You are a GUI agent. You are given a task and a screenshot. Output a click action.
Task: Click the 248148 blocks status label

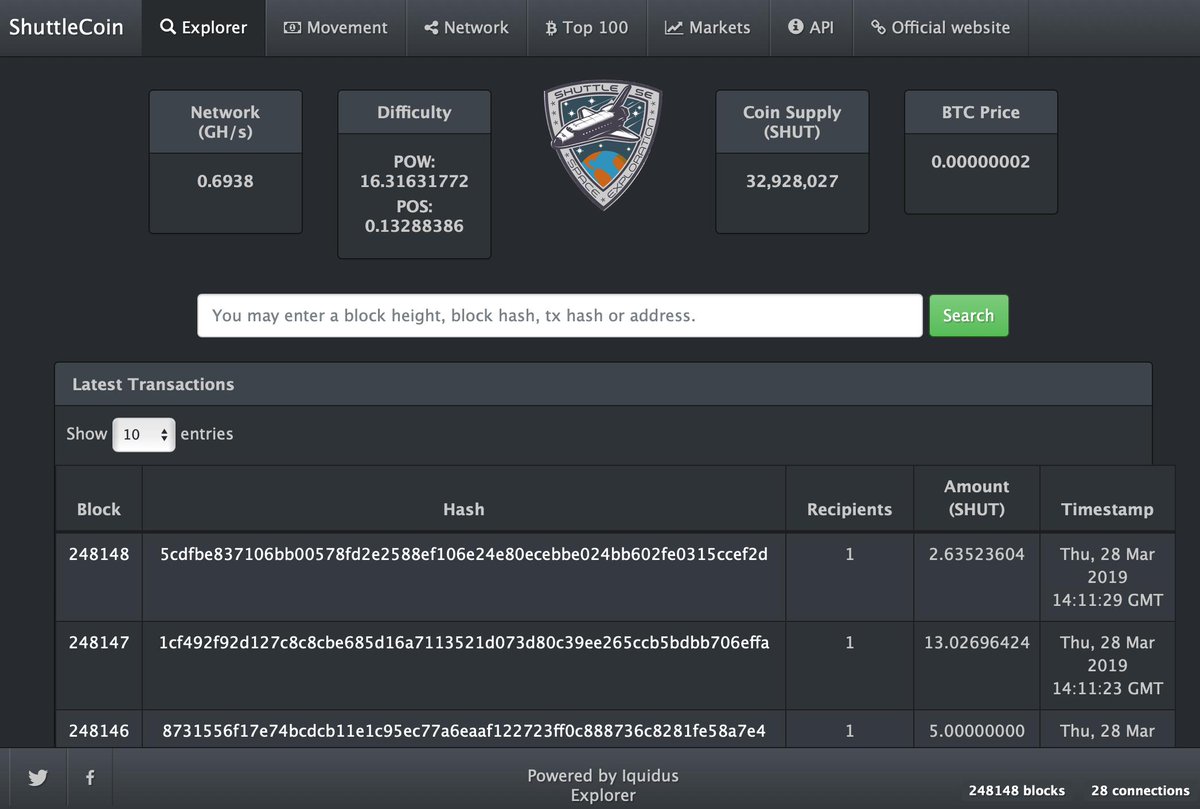click(1017, 790)
